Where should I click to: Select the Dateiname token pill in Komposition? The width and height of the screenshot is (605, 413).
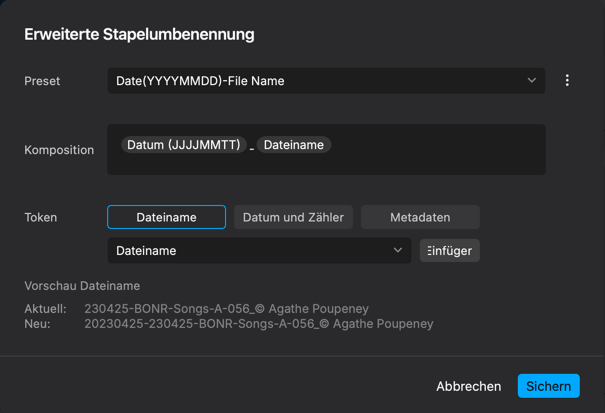(294, 145)
